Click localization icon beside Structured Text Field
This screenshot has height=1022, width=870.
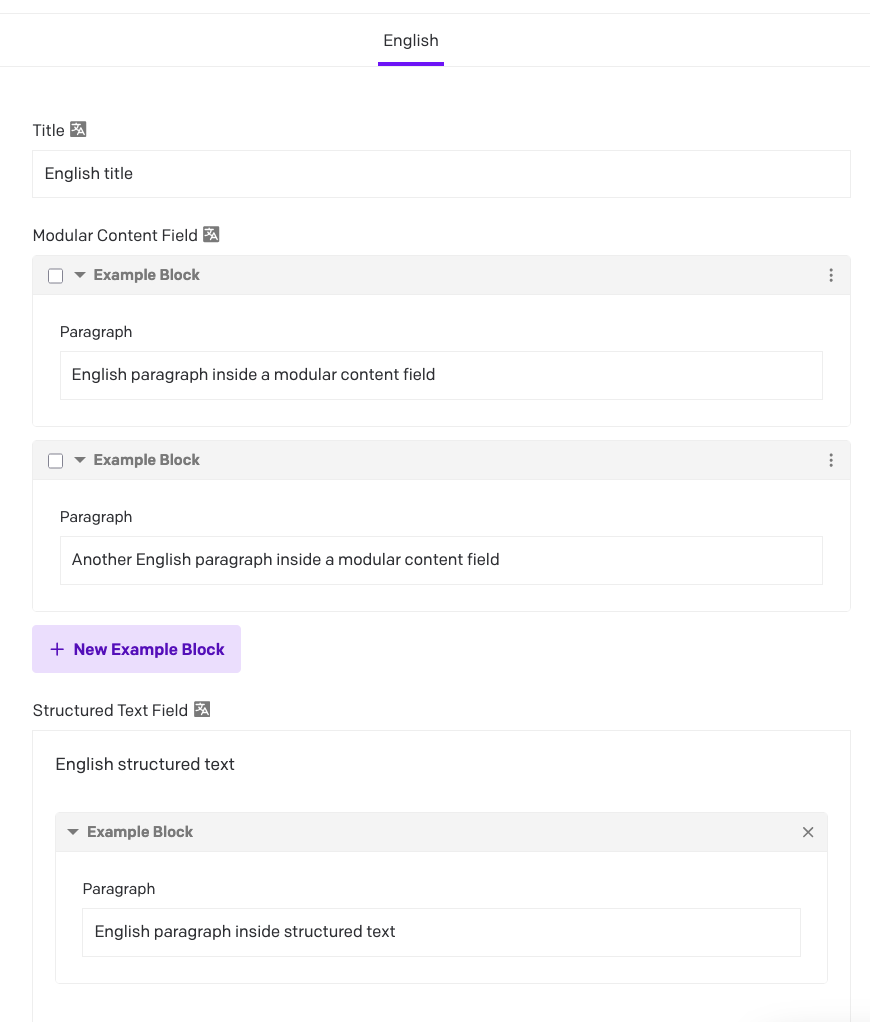pyautogui.click(x=202, y=710)
